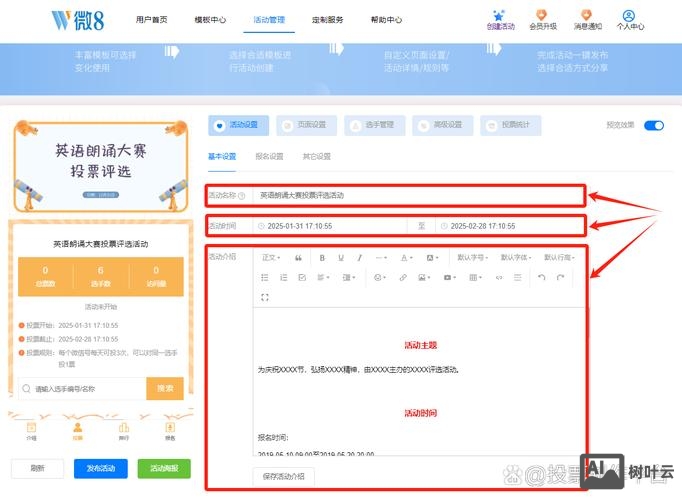This screenshot has height=500, width=682.
Task: Open the insert video dropdown
Action: (449, 277)
